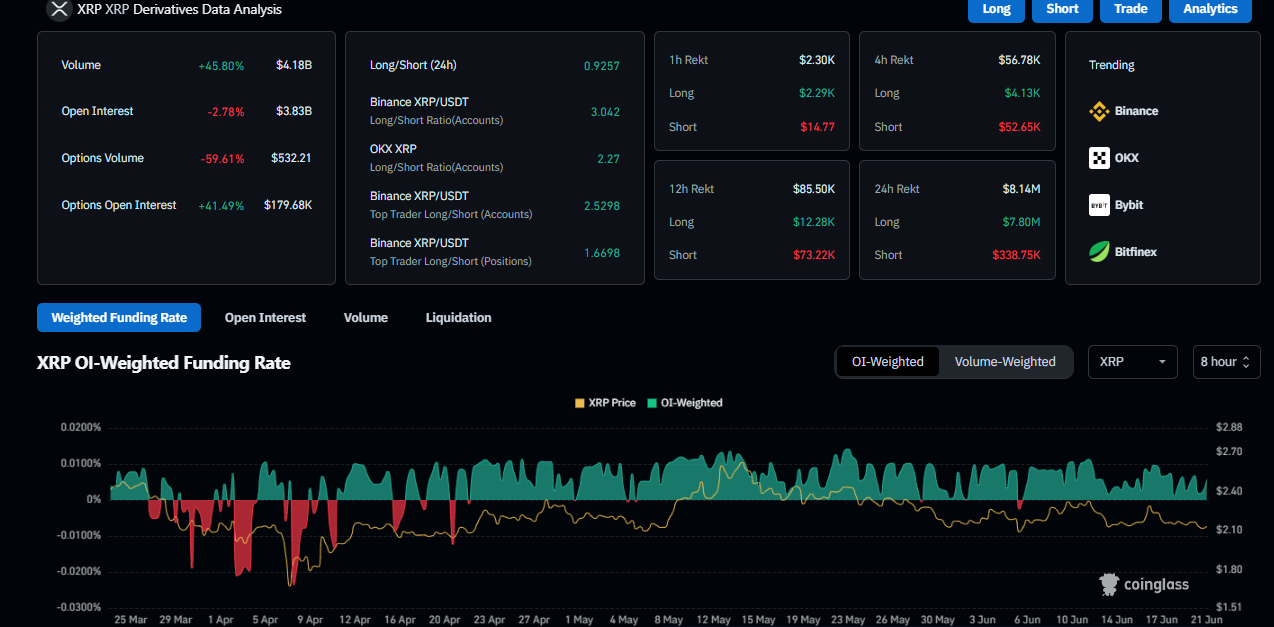
Task: Toggle the OI-Weighted legend swatch
Action: [x=652, y=403]
